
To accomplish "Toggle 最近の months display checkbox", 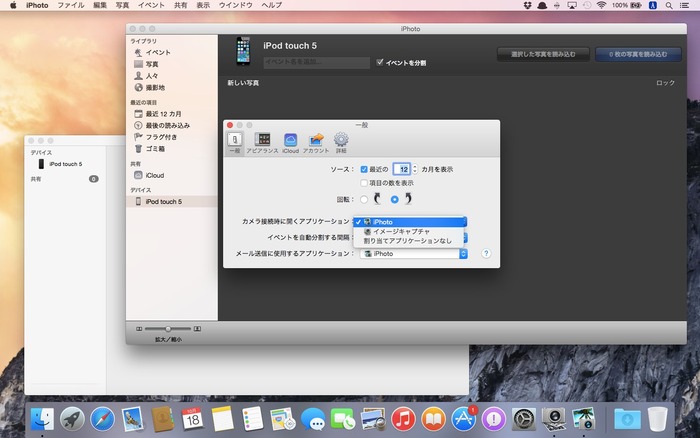I will coord(364,169).
